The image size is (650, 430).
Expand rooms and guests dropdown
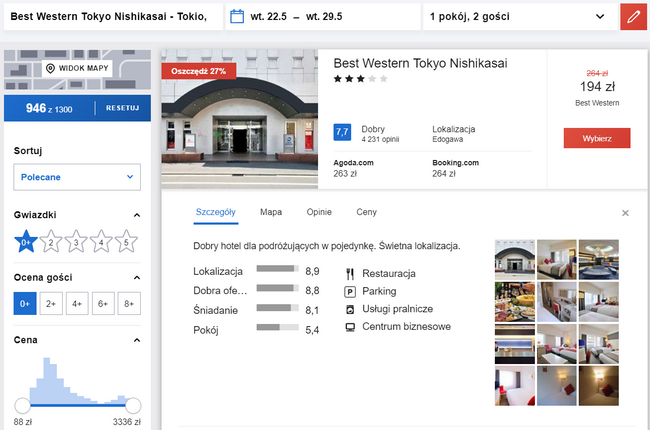pos(520,17)
